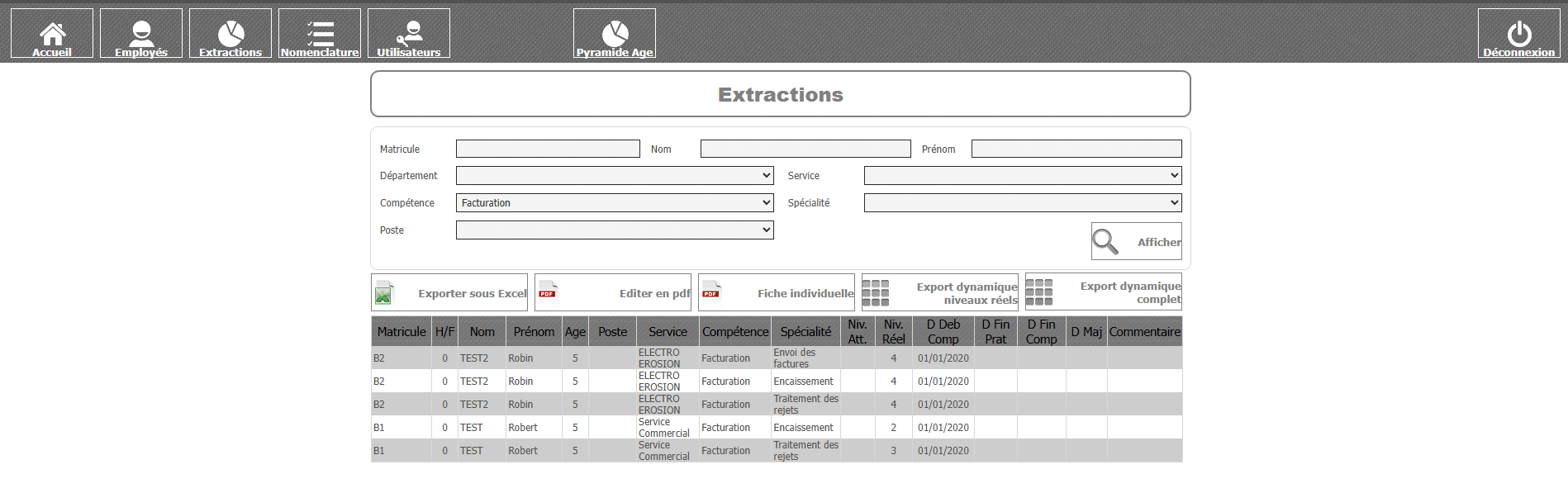Expand the Spécialité dropdown
This screenshot has width=1568, height=493.
click(1023, 202)
